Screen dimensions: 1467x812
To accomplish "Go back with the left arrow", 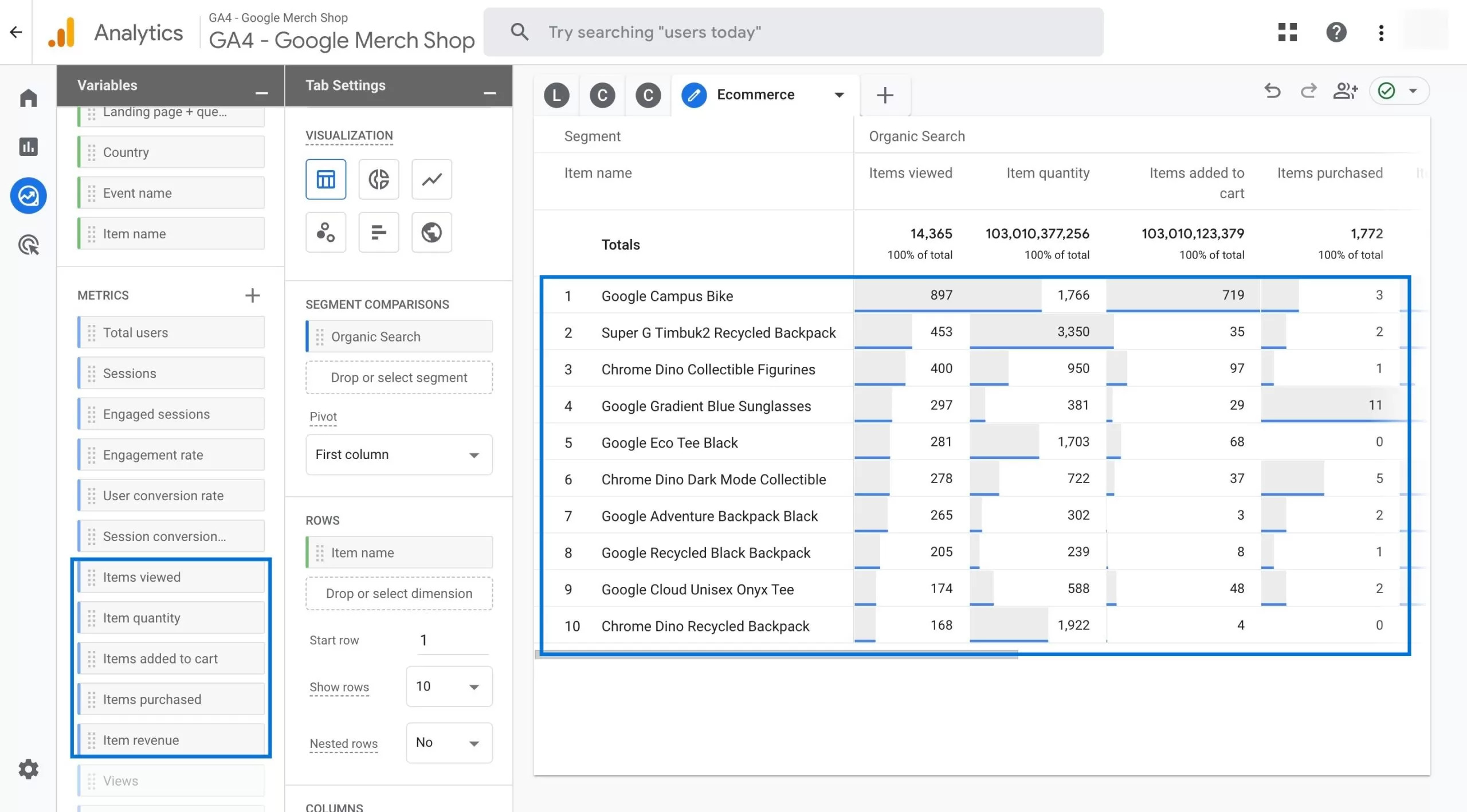I will click(x=16, y=32).
